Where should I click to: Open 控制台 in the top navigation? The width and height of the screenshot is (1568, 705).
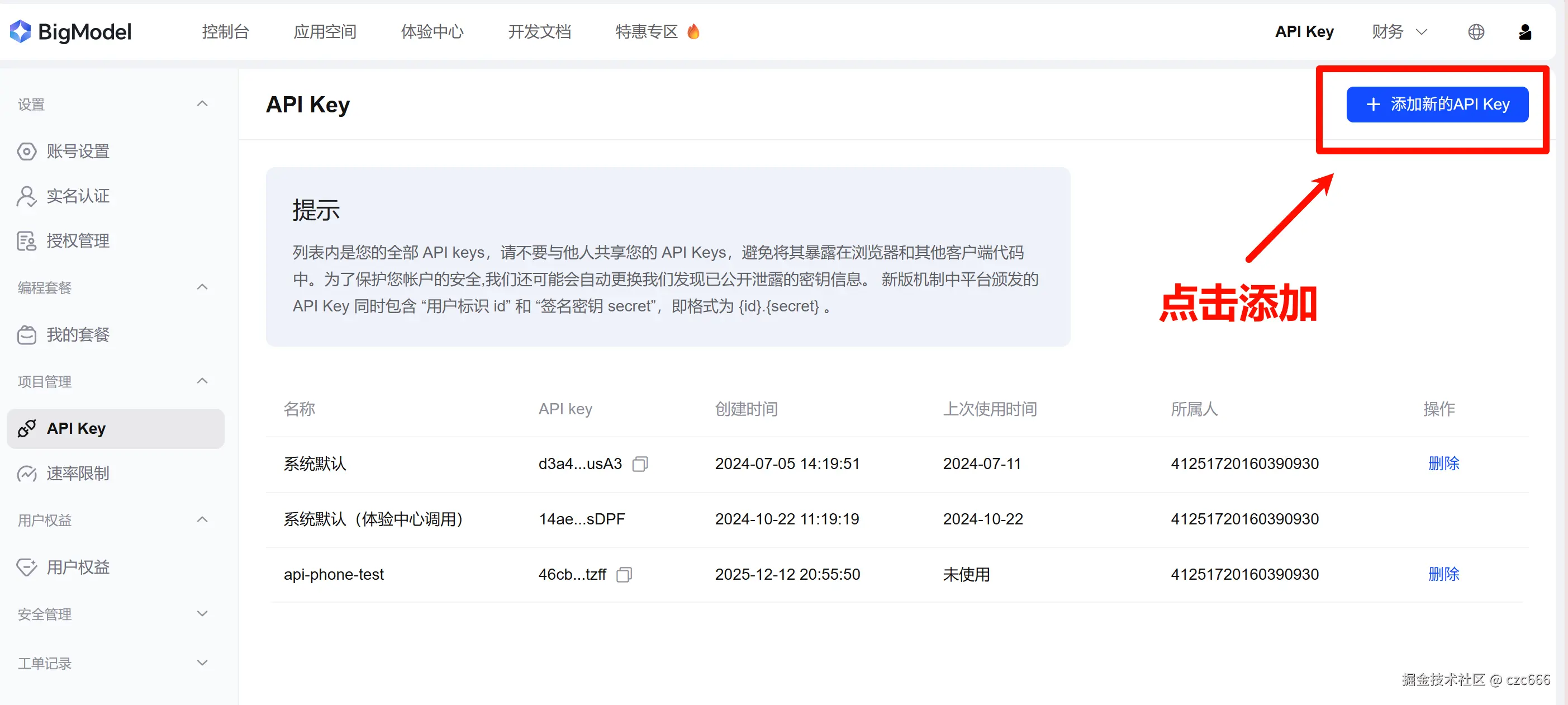click(x=225, y=32)
